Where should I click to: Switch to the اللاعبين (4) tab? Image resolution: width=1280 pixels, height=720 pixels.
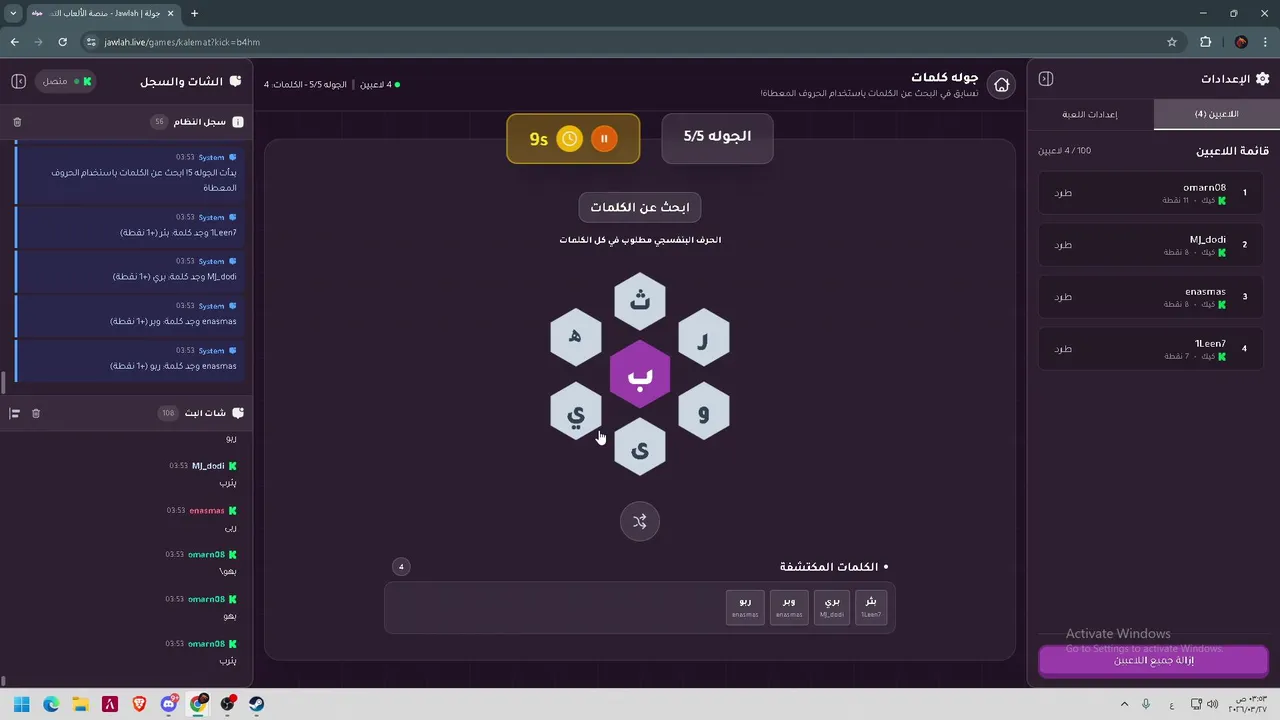coord(1216,114)
